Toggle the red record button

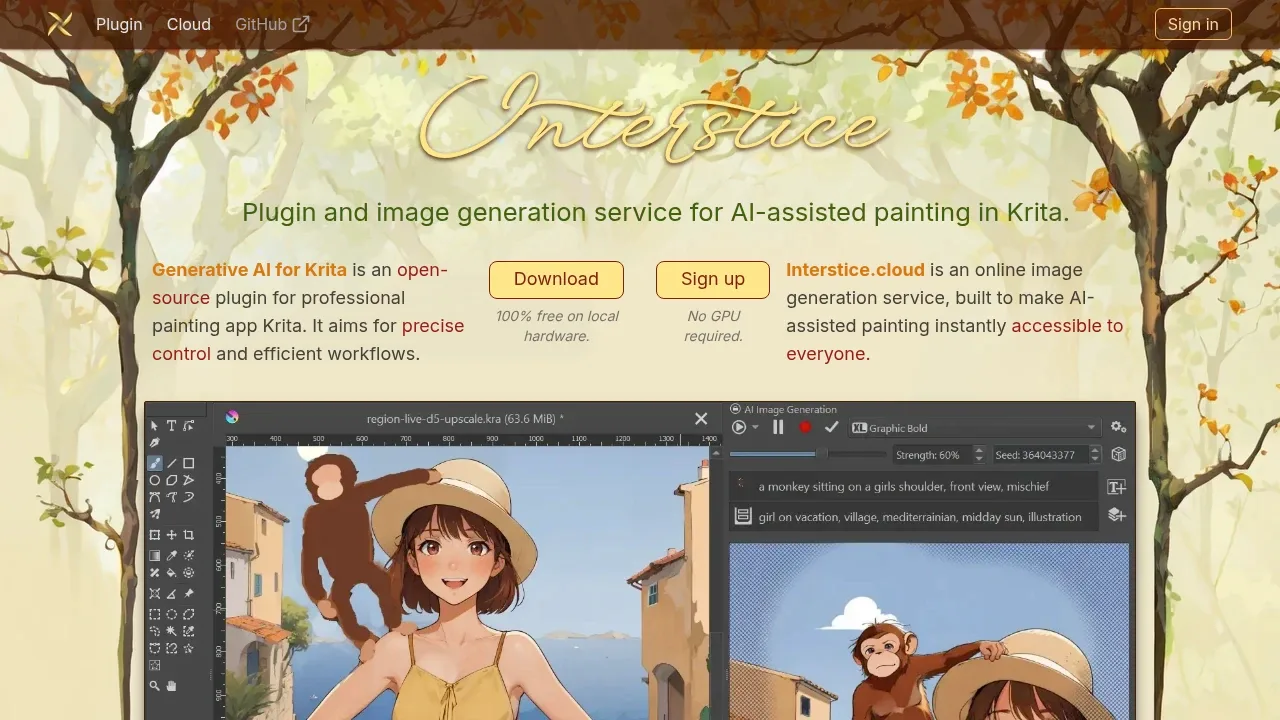click(x=805, y=427)
